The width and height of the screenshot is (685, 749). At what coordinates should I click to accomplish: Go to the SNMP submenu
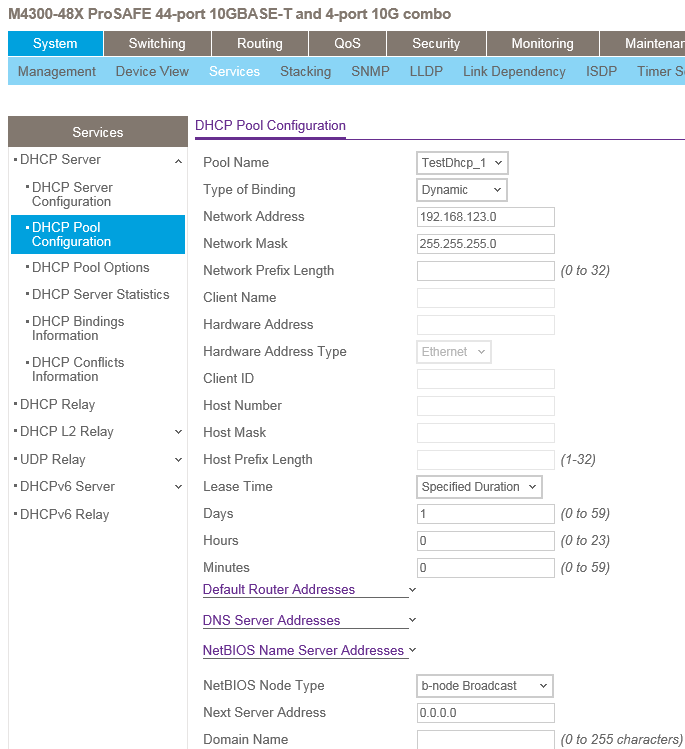pyautogui.click(x=370, y=72)
